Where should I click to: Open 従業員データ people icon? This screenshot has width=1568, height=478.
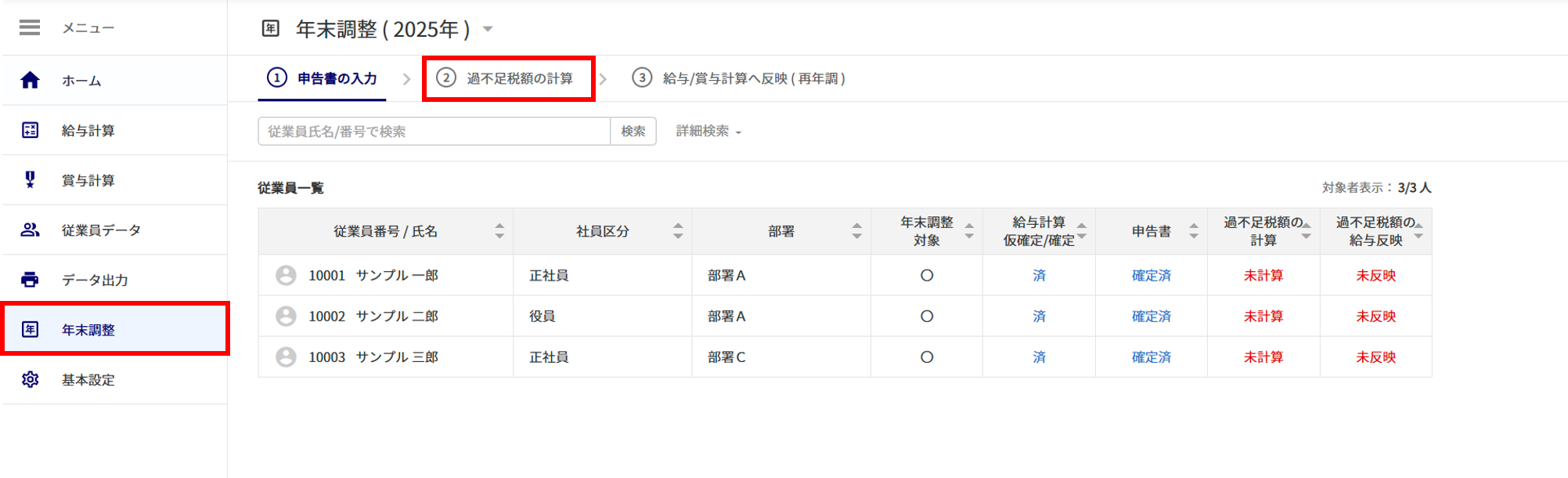[30, 230]
